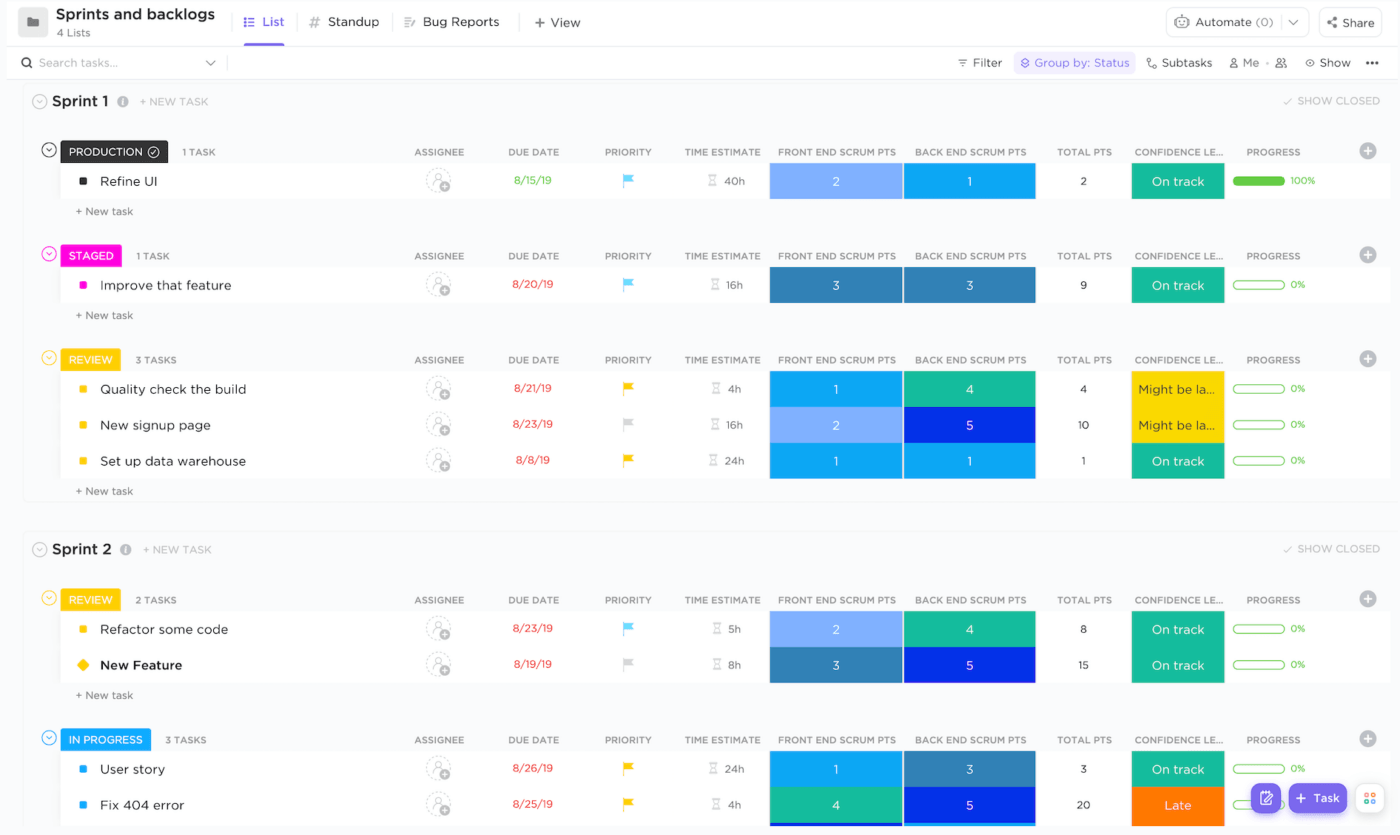Image resolution: width=1400 pixels, height=835 pixels.
Task: Toggle the Me filter
Action: pyautogui.click(x=1244, y=63)
